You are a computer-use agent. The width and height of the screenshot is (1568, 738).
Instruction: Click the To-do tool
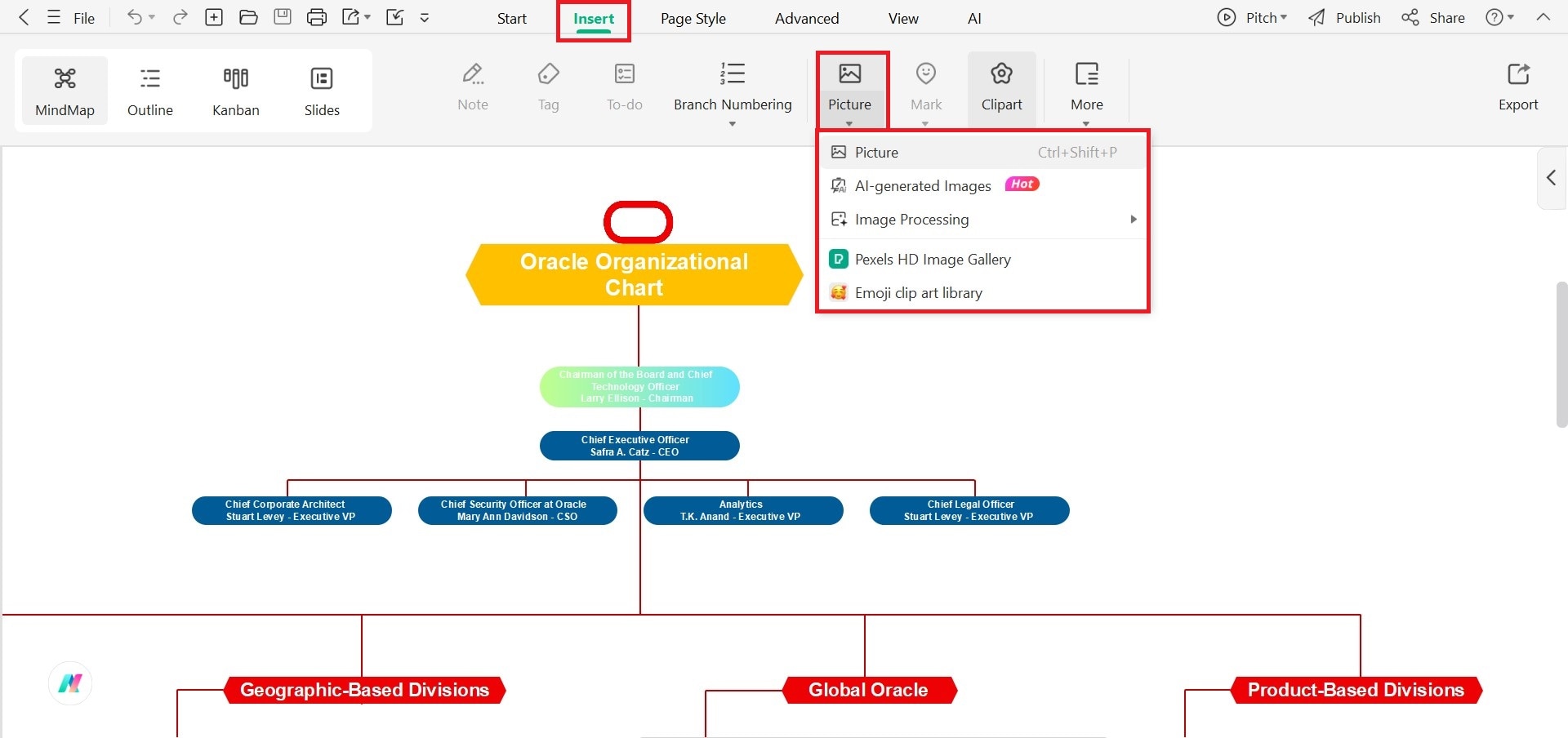(x=625, y=87)
